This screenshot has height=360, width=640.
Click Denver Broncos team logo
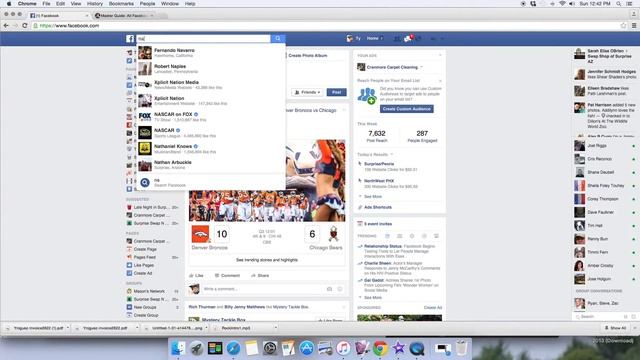[x=200, y=234]
